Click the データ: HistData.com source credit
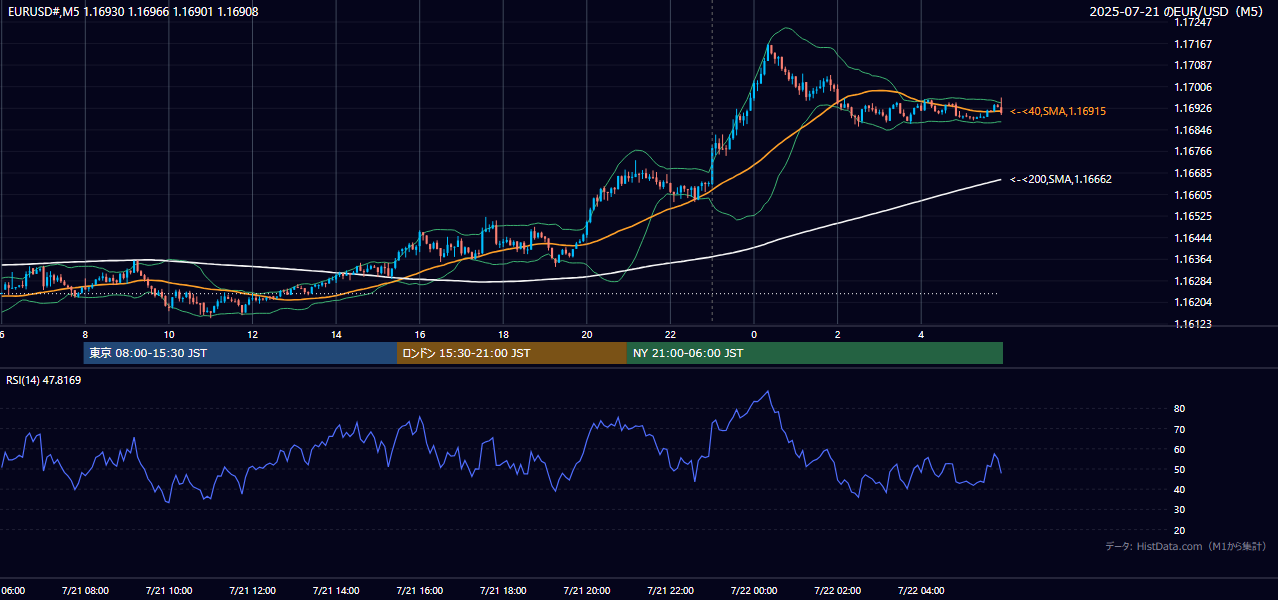Viewport: 1278px width, 600px height. 1186,546
